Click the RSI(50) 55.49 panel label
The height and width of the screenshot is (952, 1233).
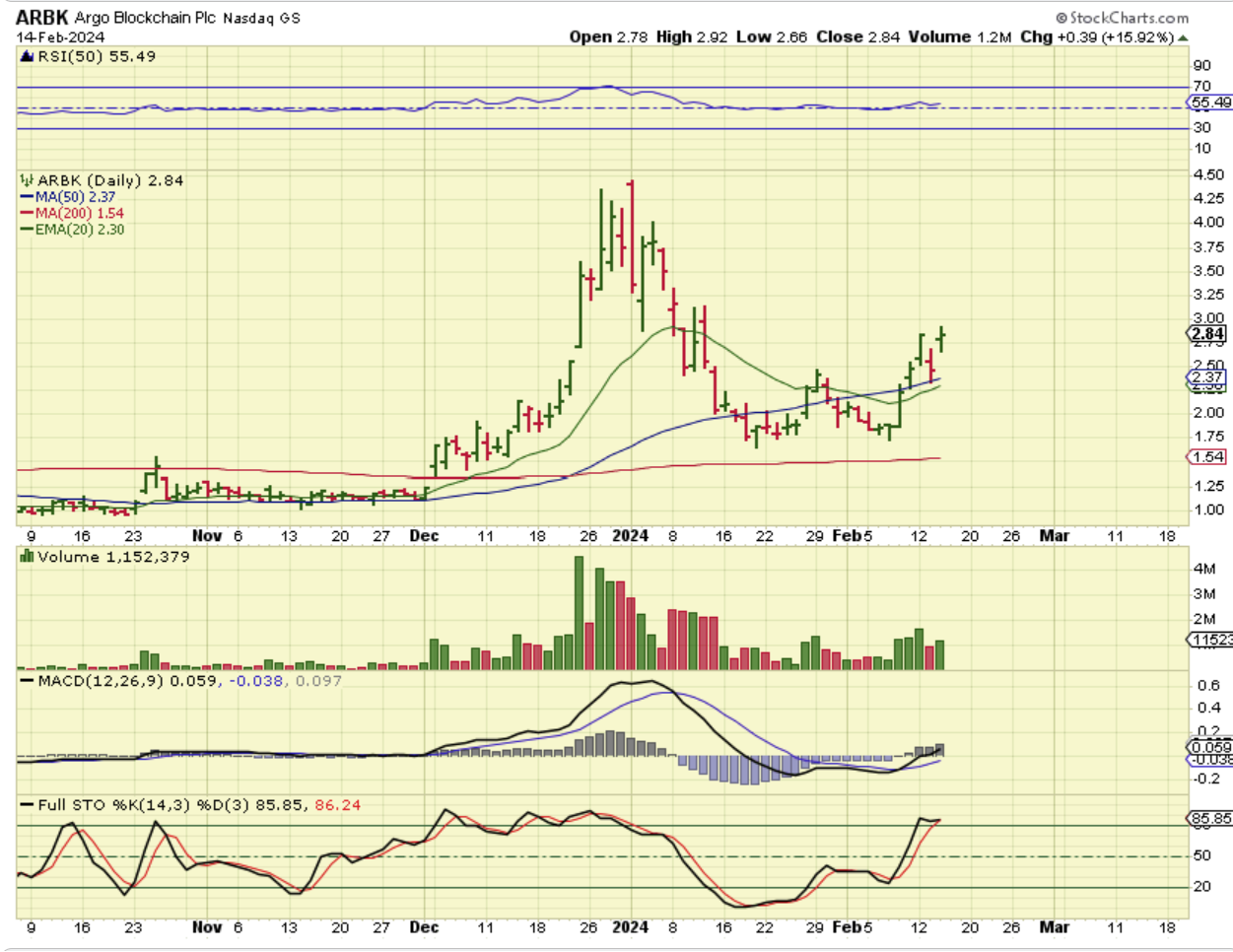tap(97, 56)
